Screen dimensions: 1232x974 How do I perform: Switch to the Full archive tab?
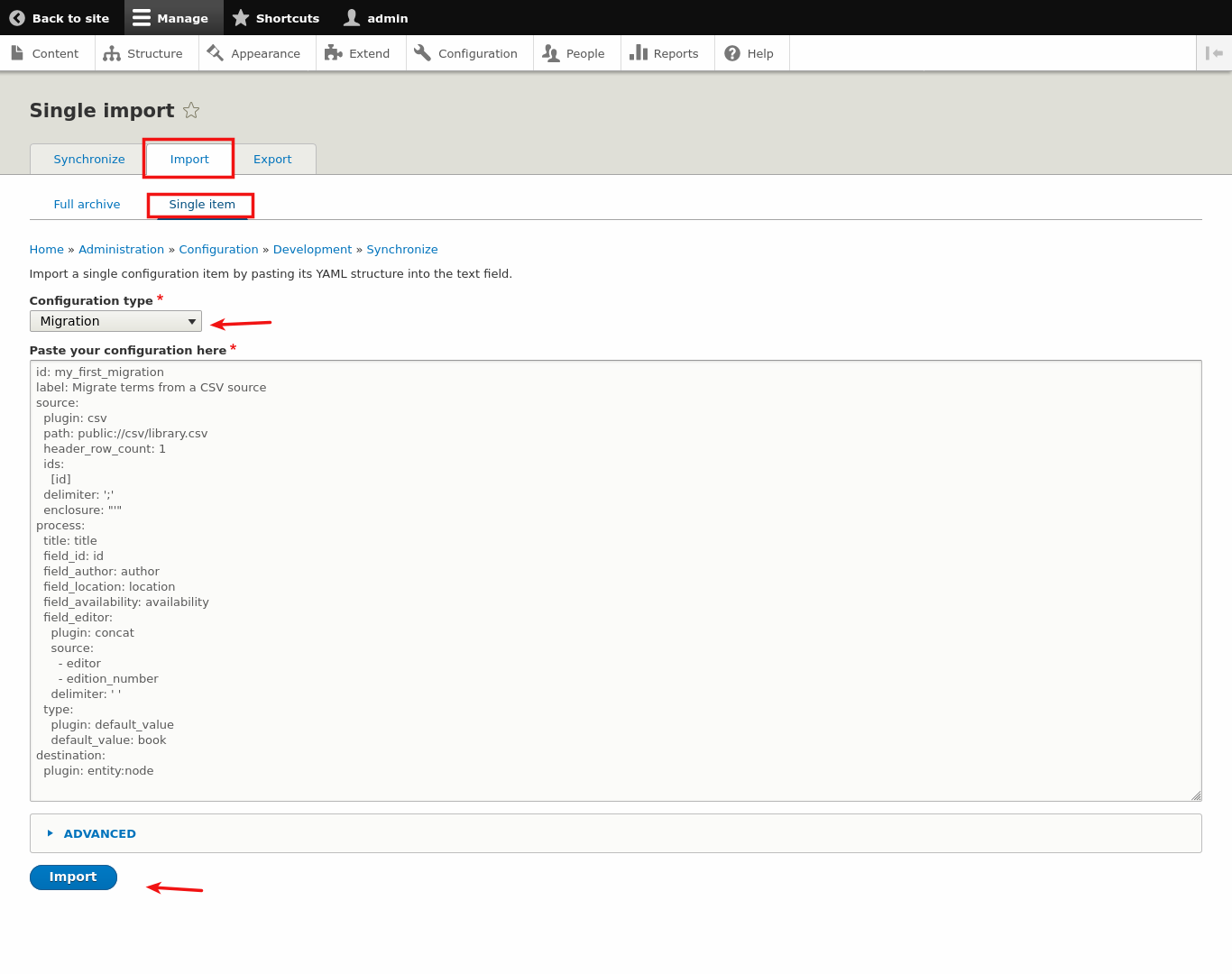click(x=87, y=204)
